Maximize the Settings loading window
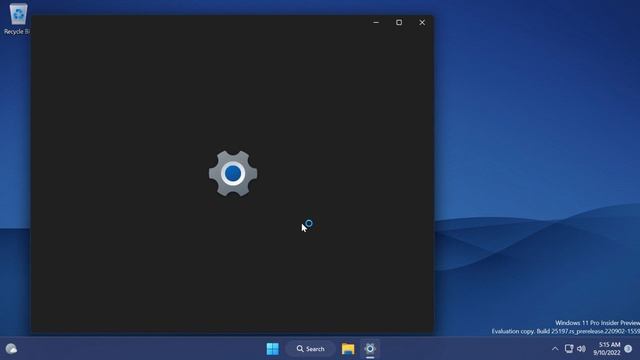The image size is (640, 360). [399, 22]
